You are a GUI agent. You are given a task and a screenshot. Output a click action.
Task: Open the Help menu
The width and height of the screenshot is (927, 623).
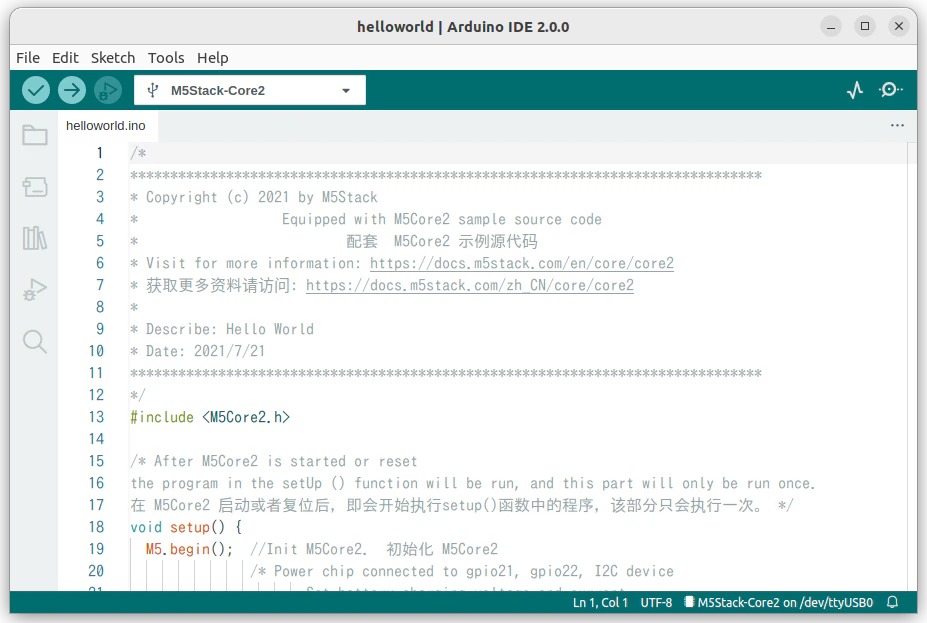coord(213,58)
